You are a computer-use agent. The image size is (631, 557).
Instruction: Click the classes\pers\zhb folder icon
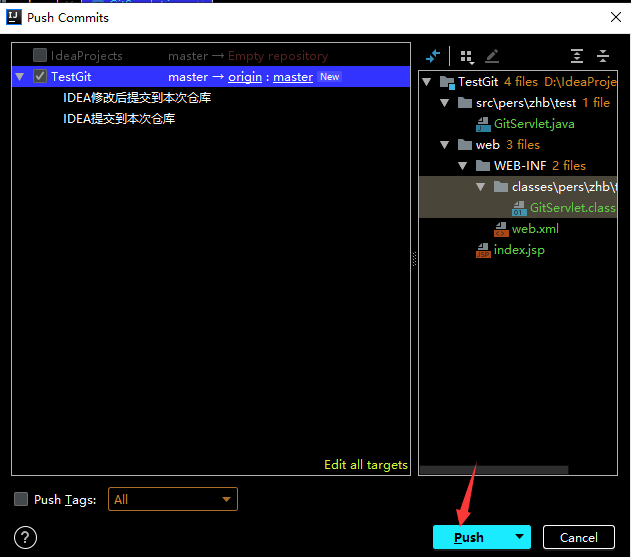(501, 187)
